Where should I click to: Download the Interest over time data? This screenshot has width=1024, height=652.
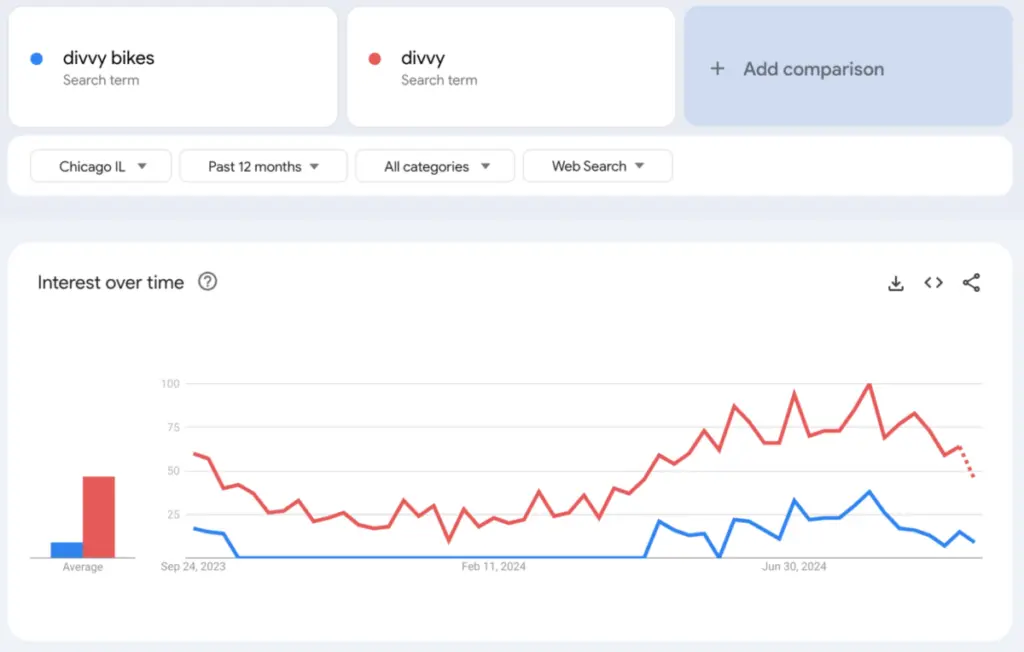tap(896, 283)
